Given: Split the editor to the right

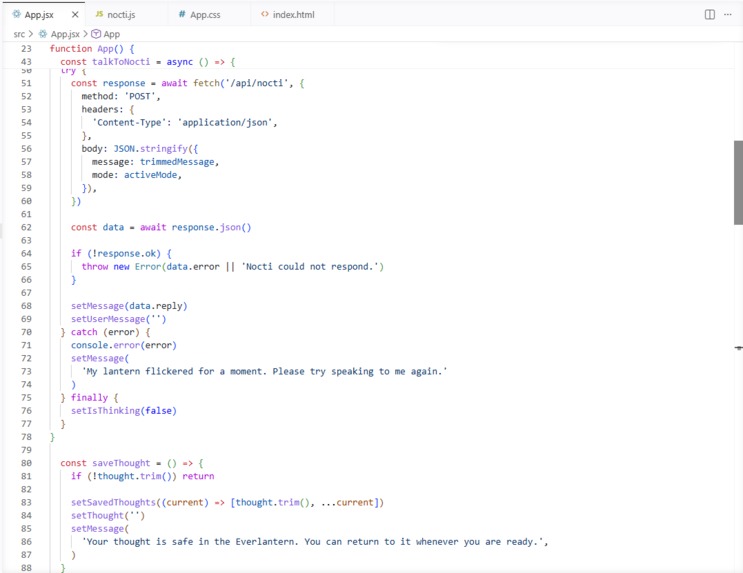Looking at the screenshot, I should pyautogui.click(x=709, y=15).
